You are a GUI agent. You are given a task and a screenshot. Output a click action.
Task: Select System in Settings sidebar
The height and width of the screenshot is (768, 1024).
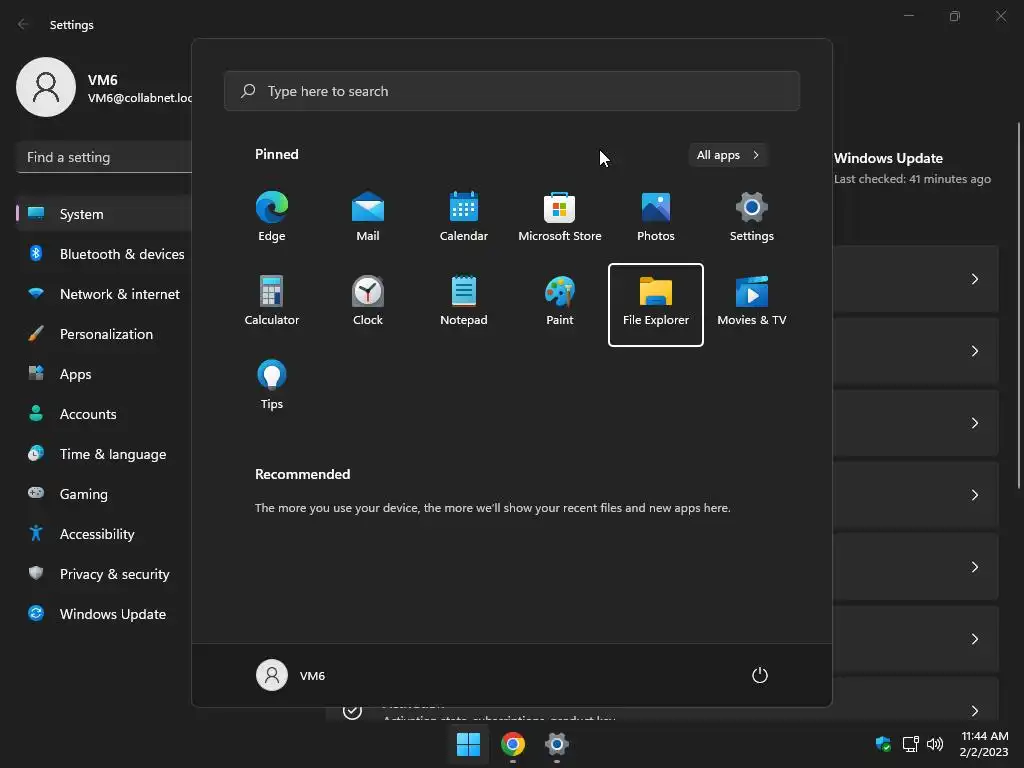coord(104,214)
